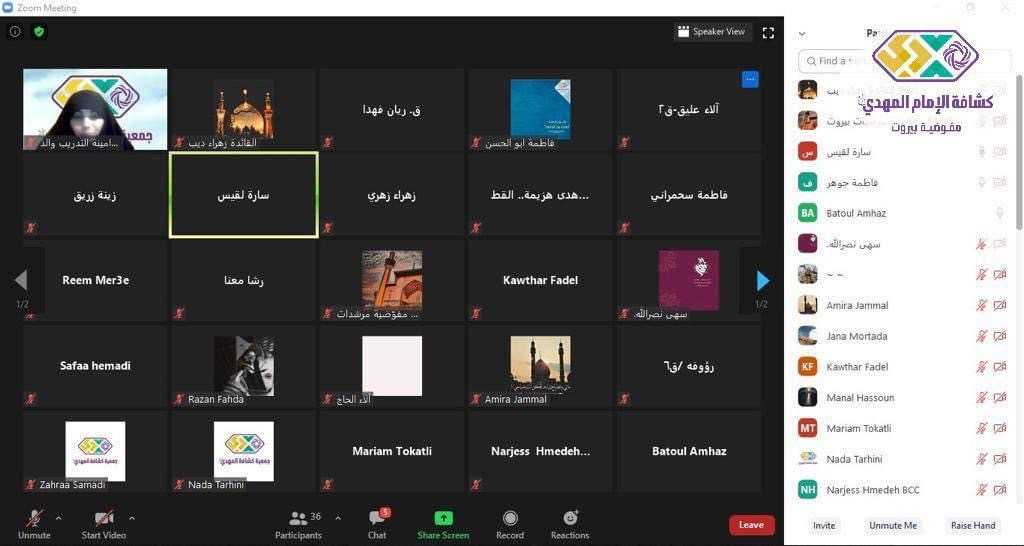Go to next page of video tiles

click(x=762, y=281)
